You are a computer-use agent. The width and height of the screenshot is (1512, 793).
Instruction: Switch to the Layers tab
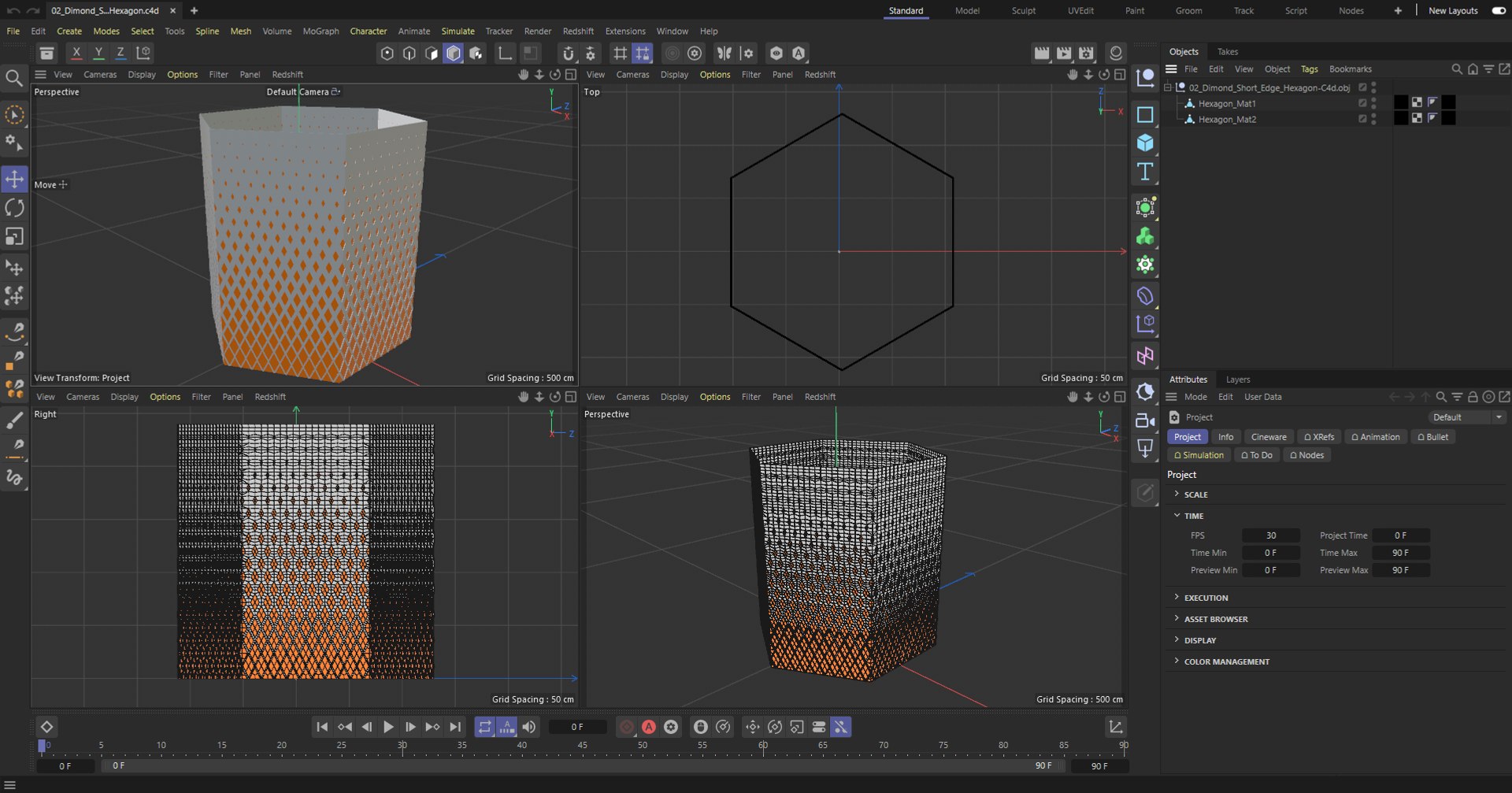pos(1238,380)
